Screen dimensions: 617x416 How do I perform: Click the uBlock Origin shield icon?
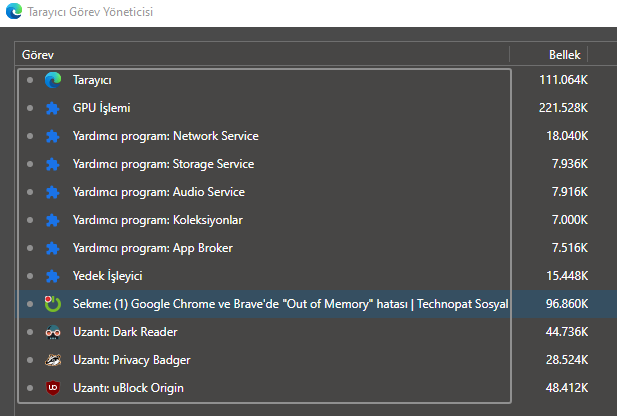[x=53, y=388]
